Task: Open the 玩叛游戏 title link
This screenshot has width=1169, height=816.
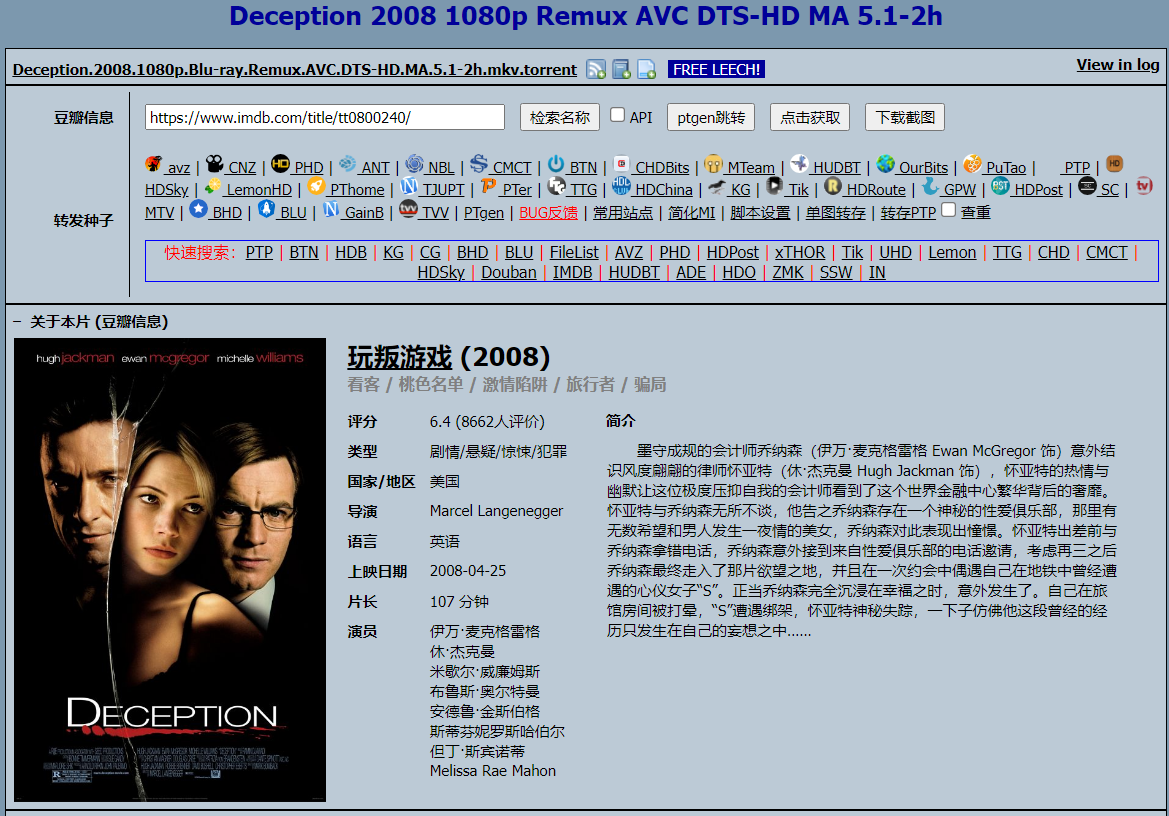Action: pos(400,358)
